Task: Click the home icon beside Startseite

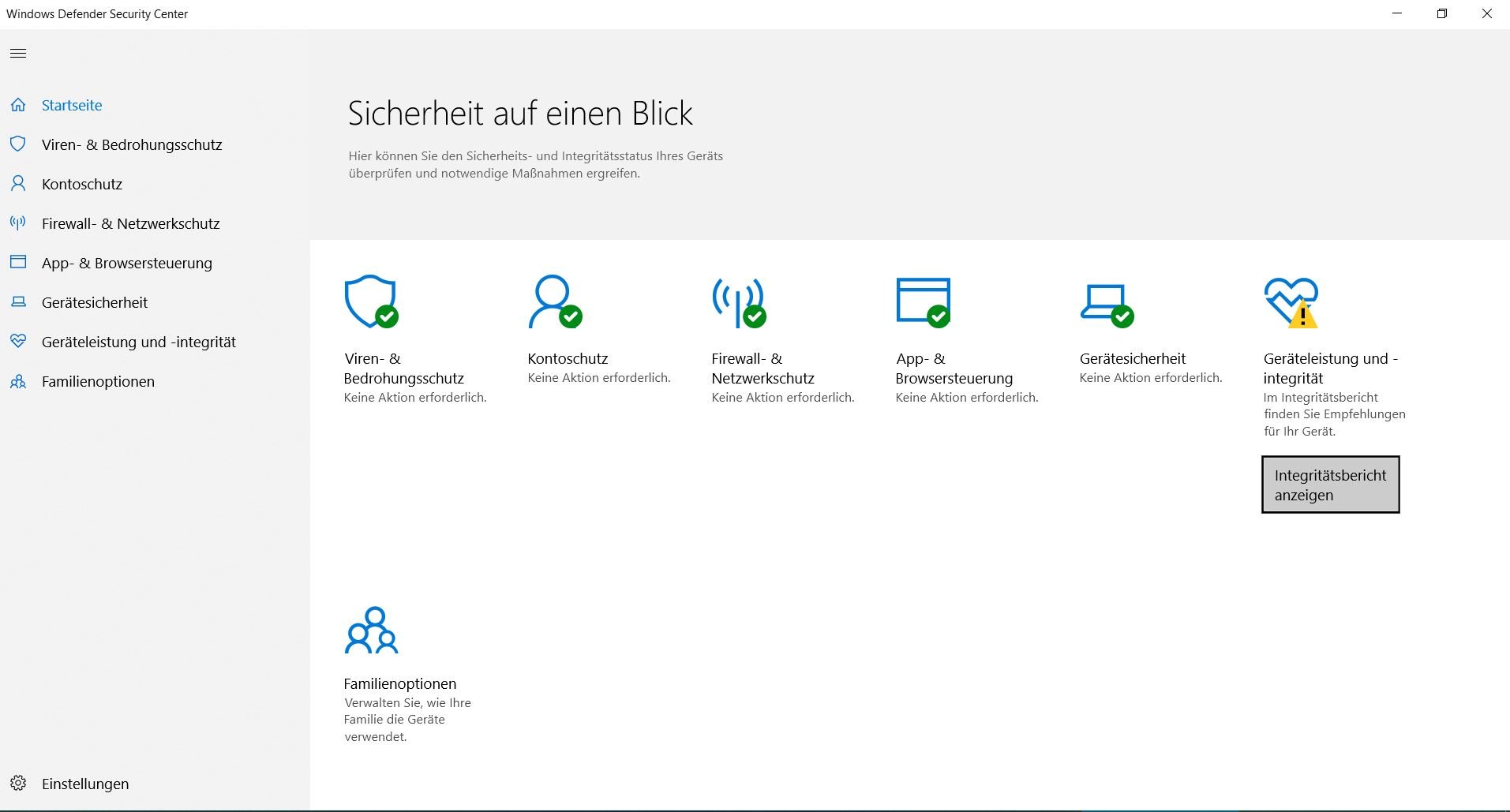Action: [x=18, y=105]
